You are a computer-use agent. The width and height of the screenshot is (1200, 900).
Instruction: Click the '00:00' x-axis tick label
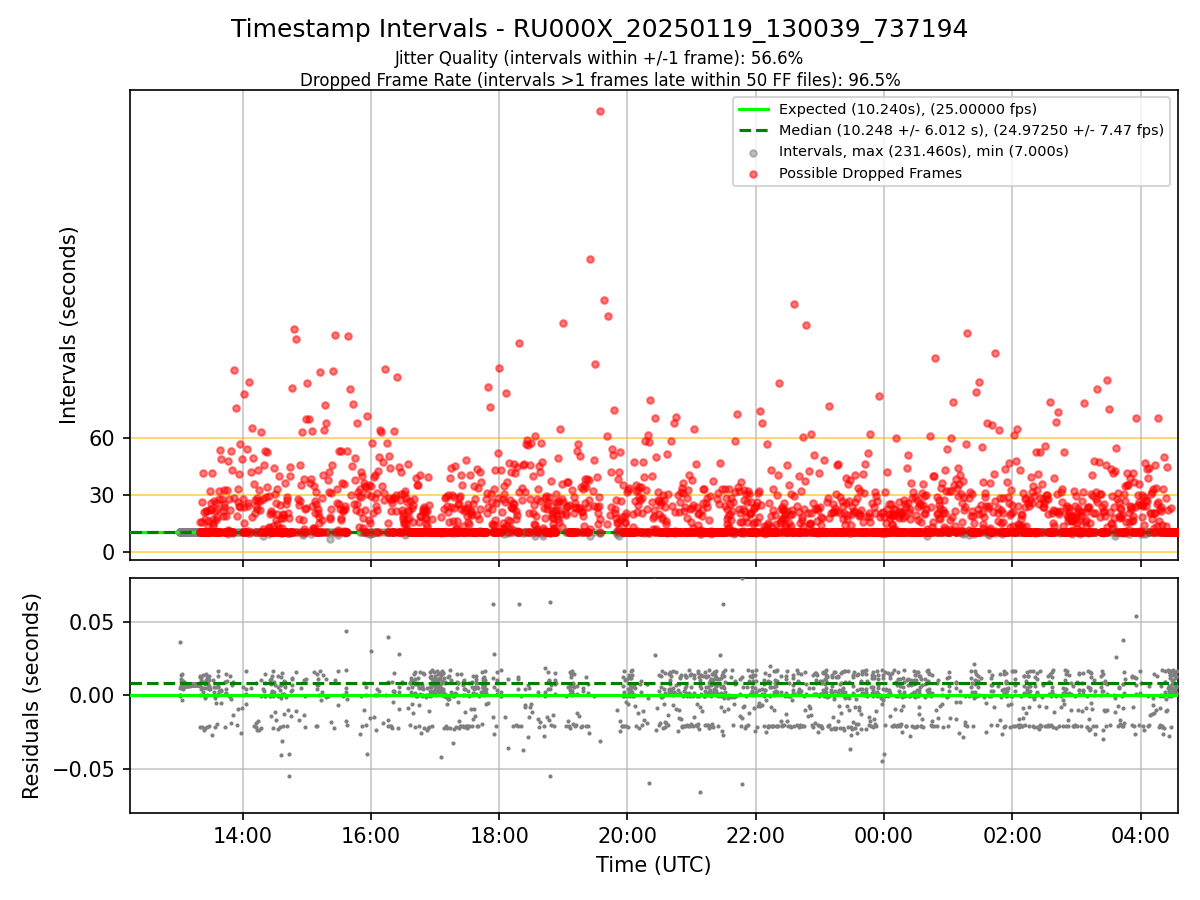(x=884, y=835)
